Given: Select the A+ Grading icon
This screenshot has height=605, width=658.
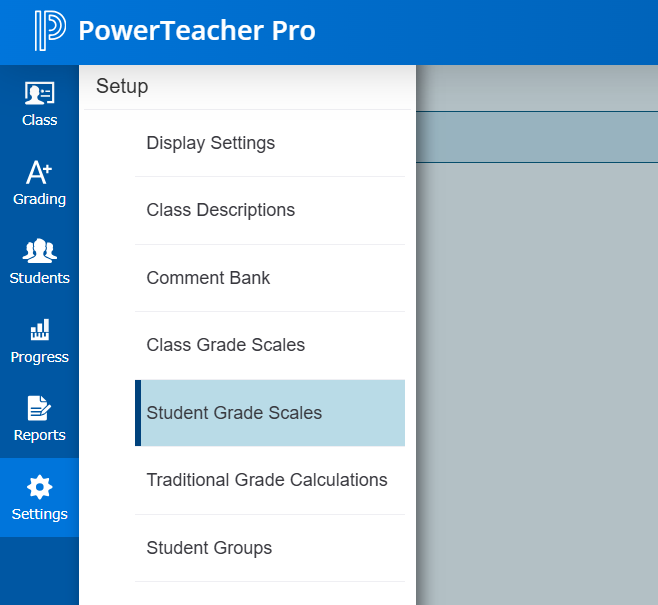Looking at the screenshot, I should 39,173.
